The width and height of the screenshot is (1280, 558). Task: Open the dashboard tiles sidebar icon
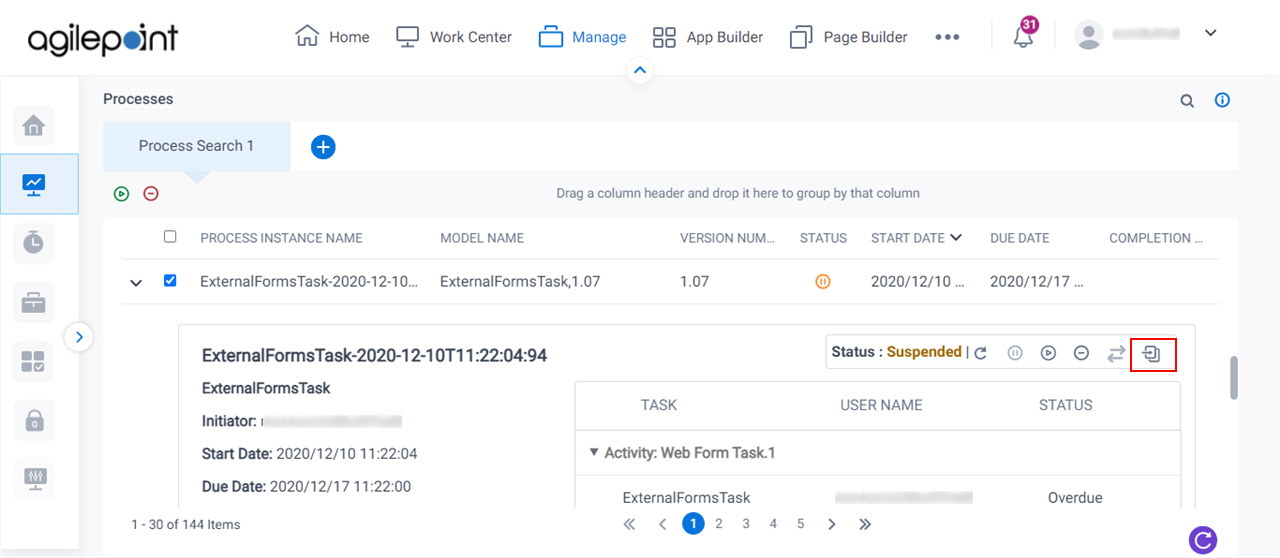(34, 361)
